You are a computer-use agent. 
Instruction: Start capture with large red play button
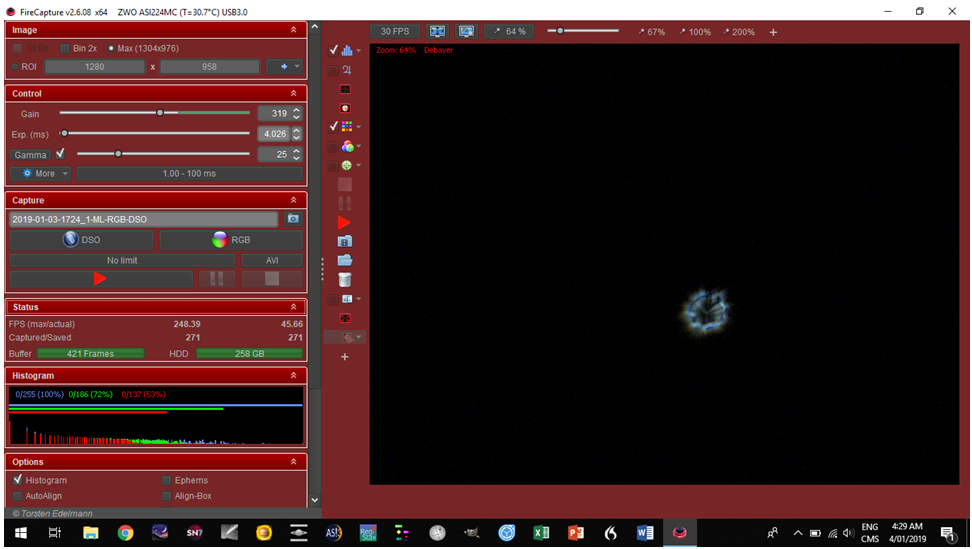pyautogui.click(x=100, y=279)
